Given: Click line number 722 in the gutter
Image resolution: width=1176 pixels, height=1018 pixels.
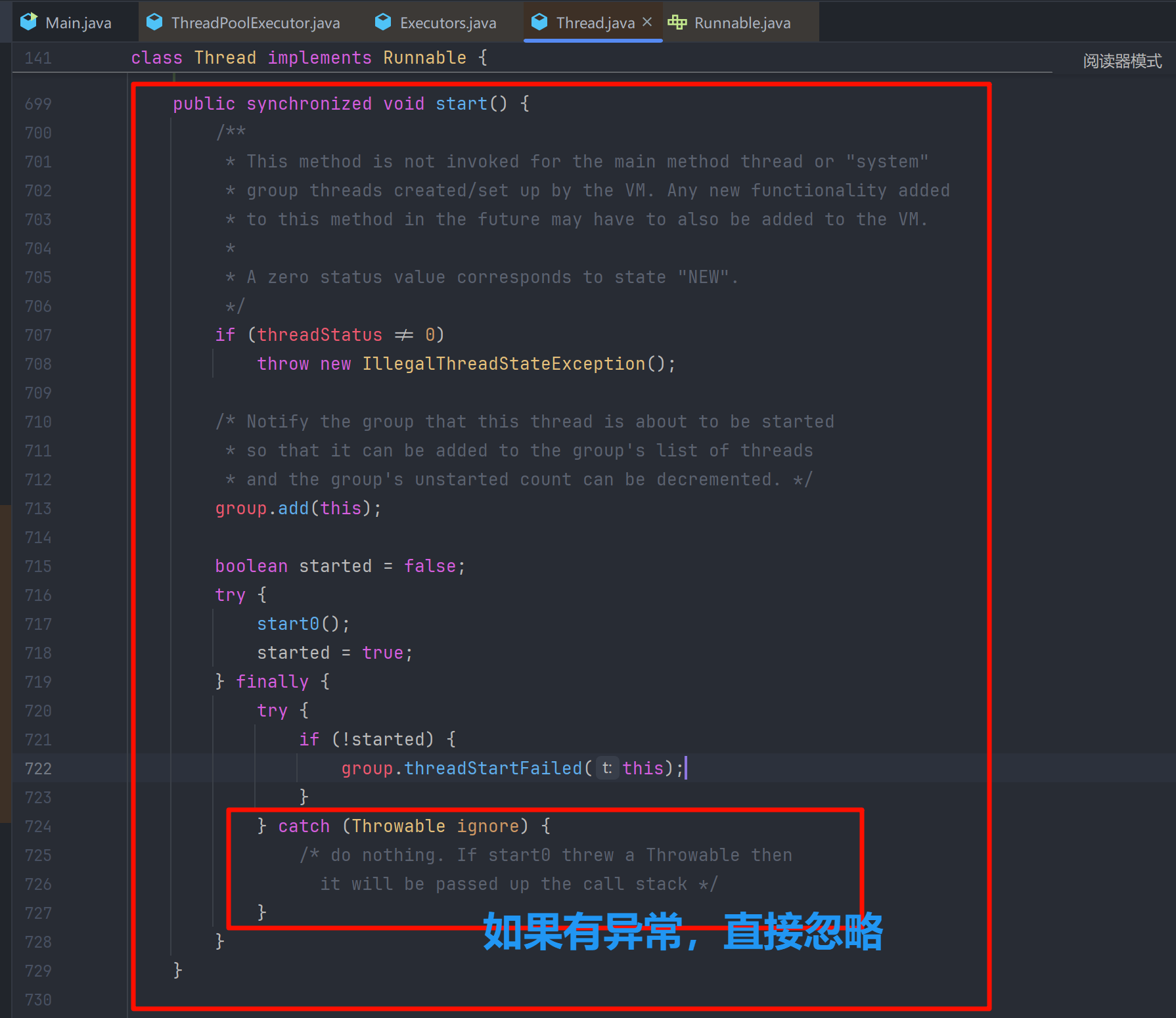Looking at the screenshot, I should (x=38, y=768).
